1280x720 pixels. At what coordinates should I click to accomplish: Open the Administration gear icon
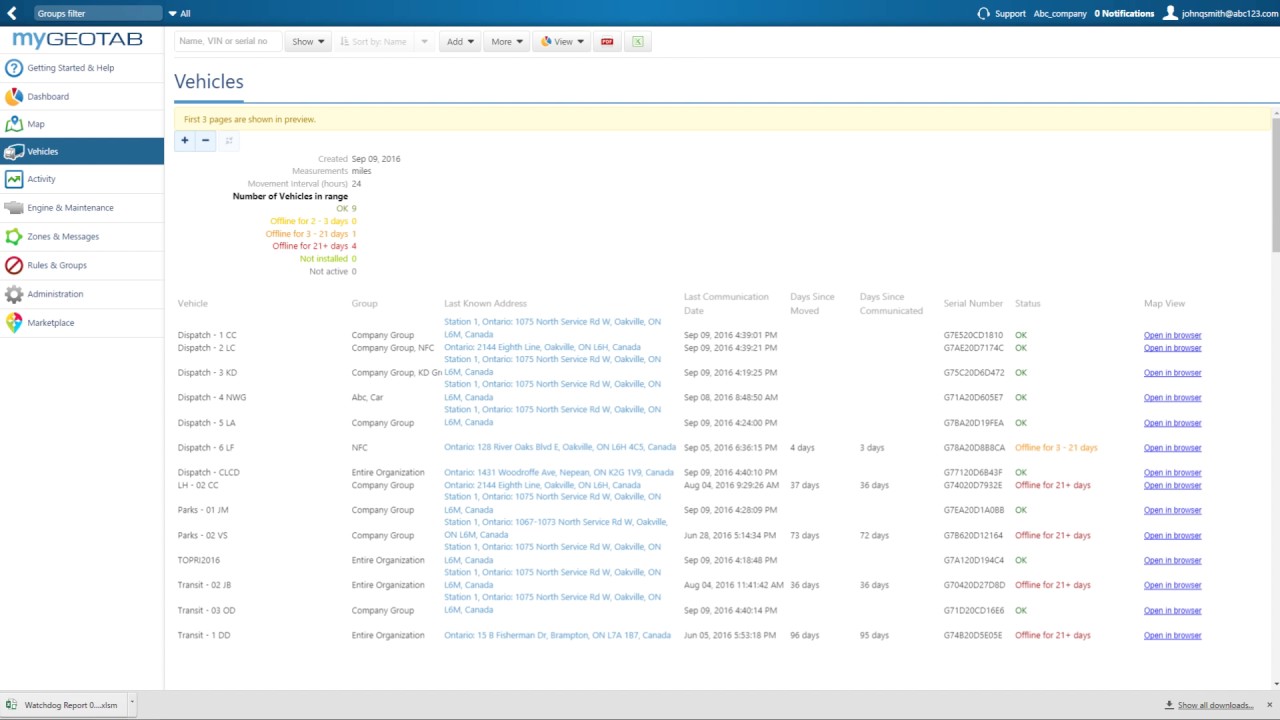pyautogui.click(x=13, y=294)
